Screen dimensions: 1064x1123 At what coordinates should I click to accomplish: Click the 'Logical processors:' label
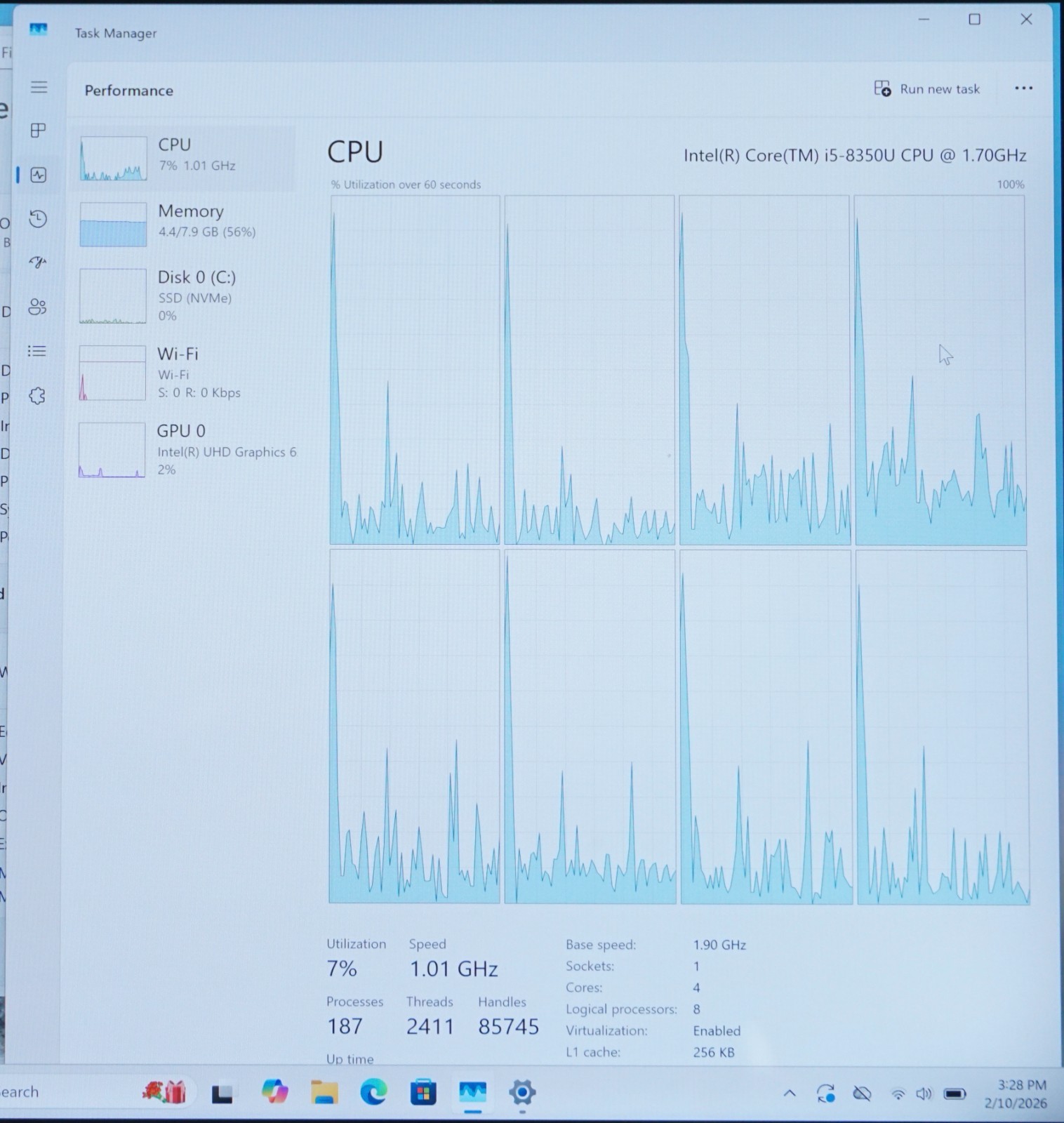click(x=621, y=1009)
